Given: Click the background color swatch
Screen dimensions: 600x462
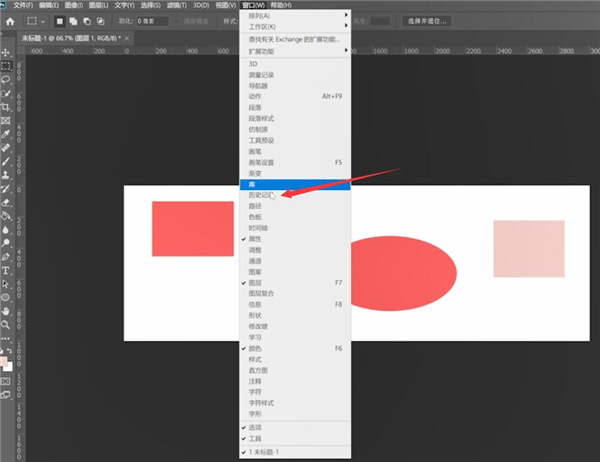Looking at the screenshot, I should click(x=9, y=367).
